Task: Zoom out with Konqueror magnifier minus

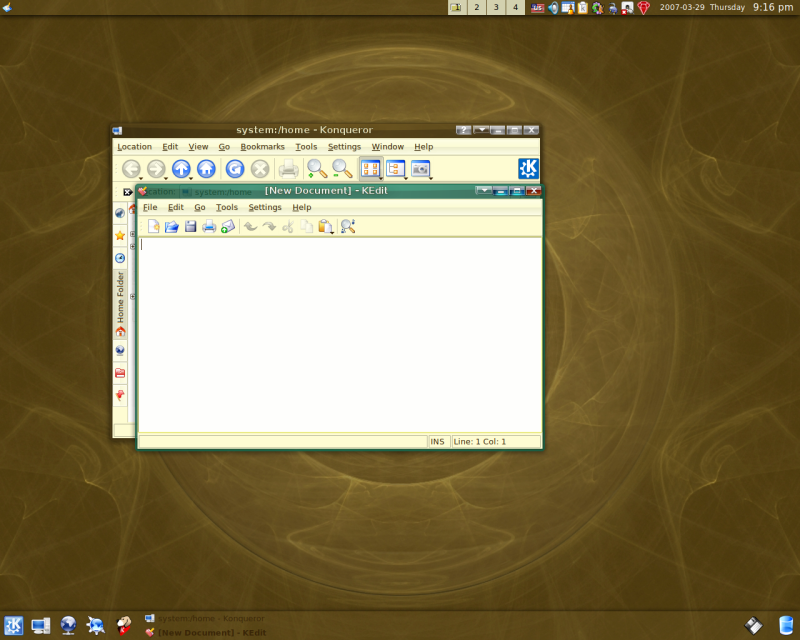Action: pyautogui.click(x=342, y=169)
